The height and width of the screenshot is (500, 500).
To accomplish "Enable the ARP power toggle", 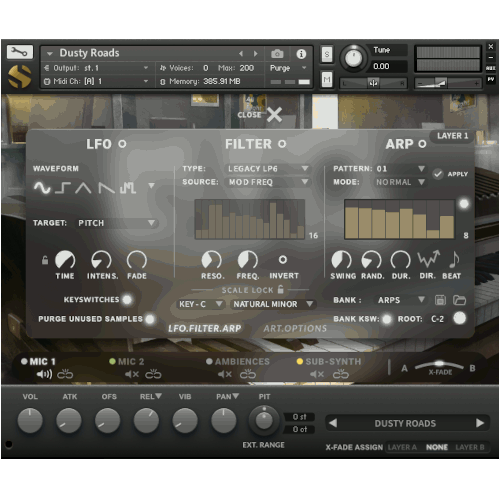I will [x=422, y=144].
